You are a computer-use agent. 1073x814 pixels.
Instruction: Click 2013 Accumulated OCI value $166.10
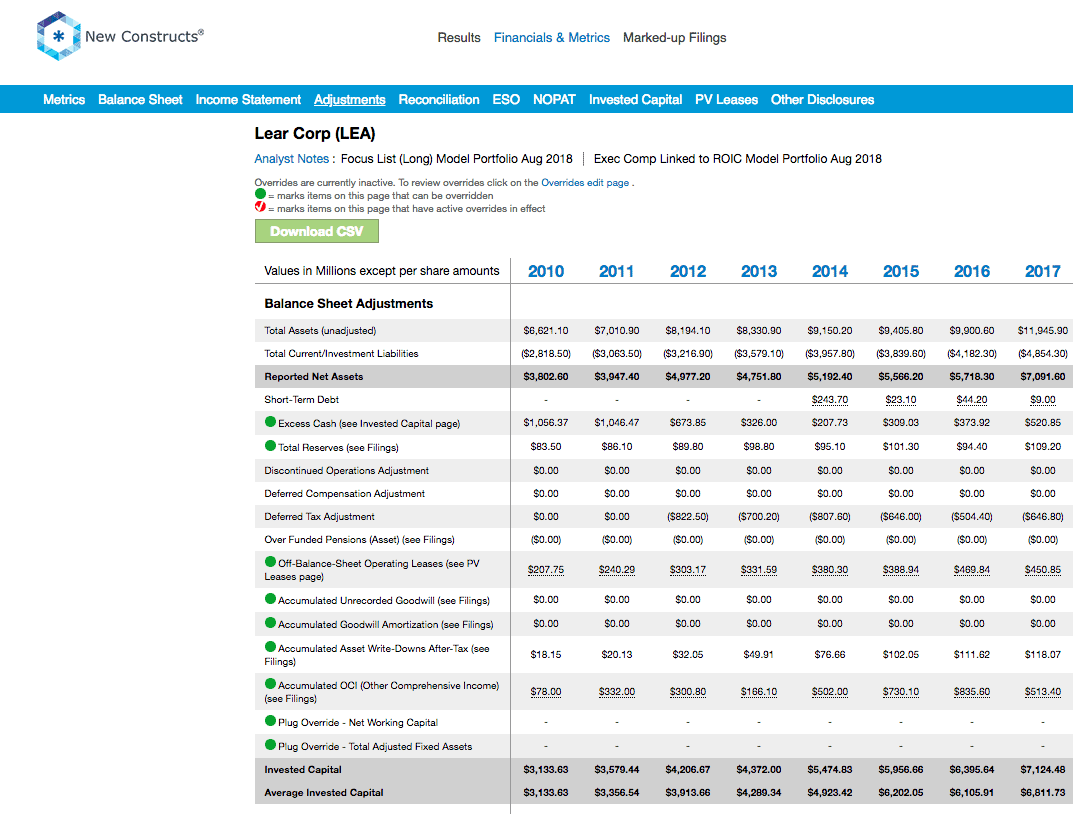click(x=759, y=692)
